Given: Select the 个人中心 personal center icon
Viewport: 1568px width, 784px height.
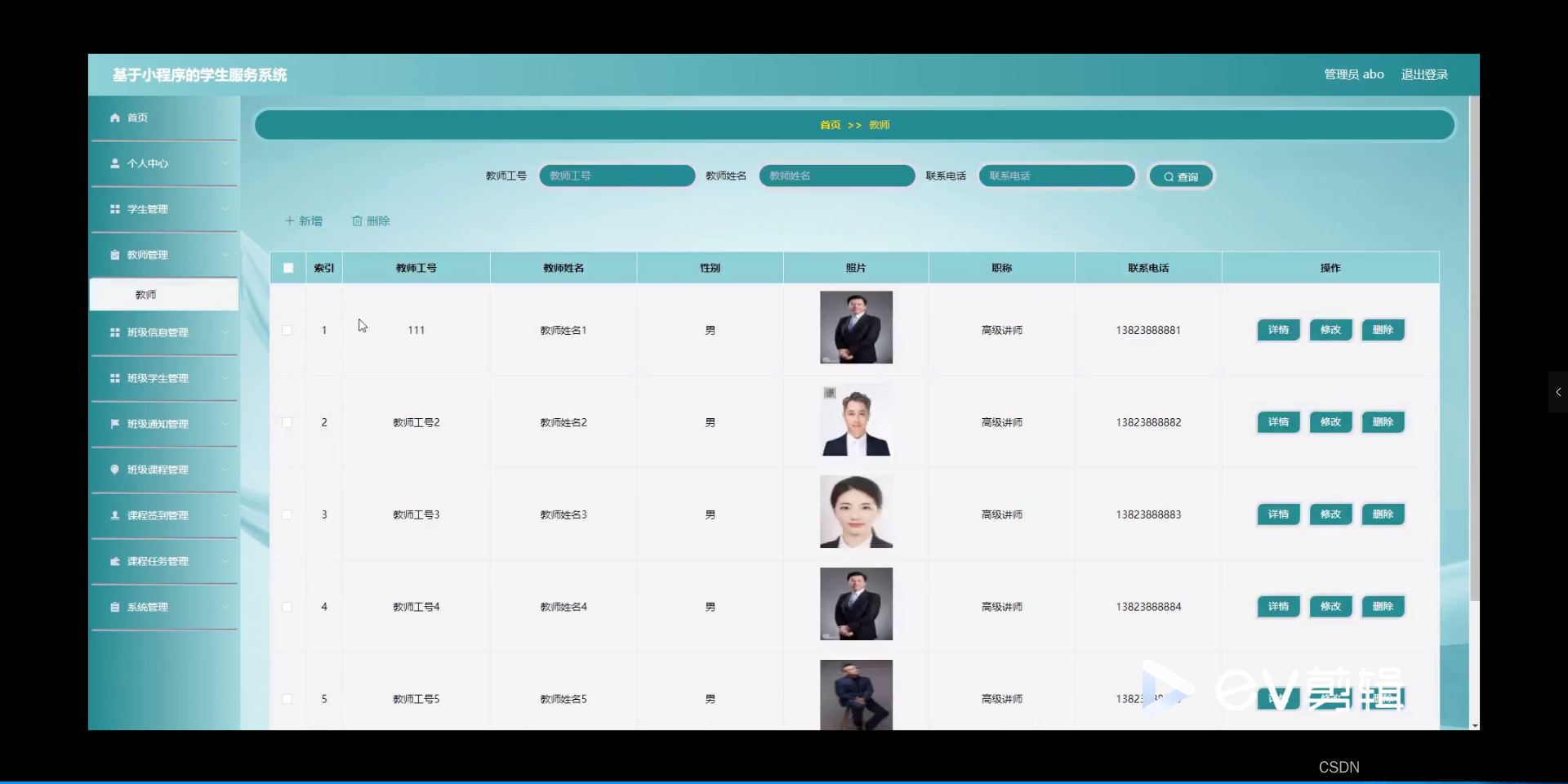Looking at the screenshot, I should pos(115,163).
